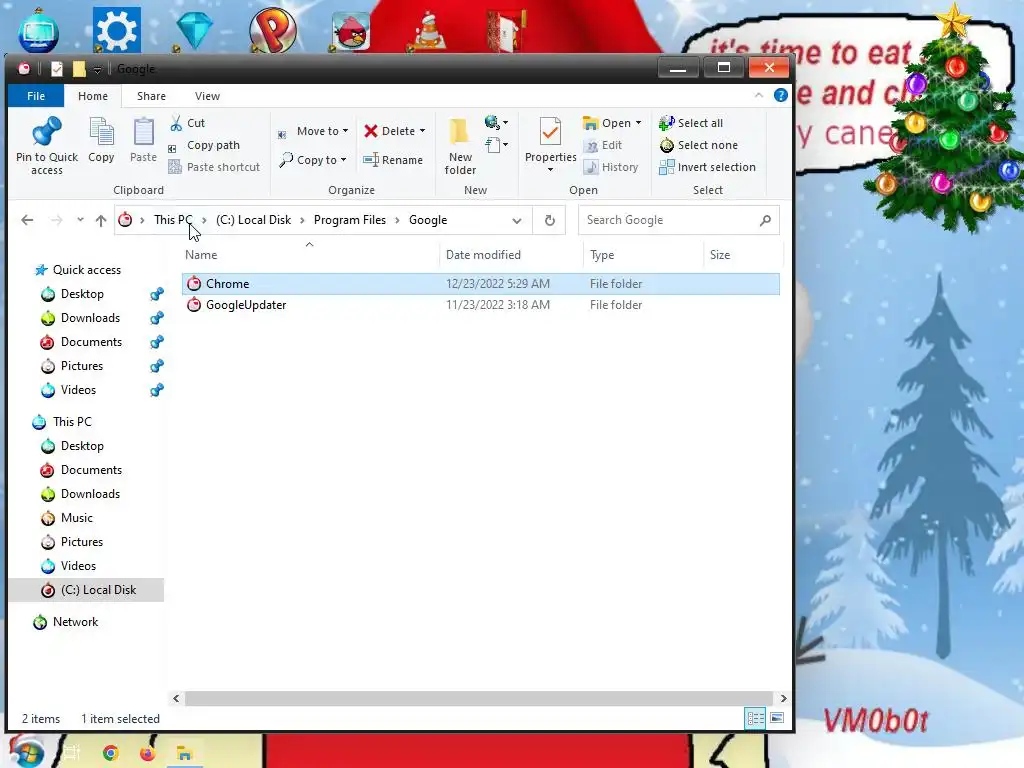Click the Copy ribbon icon
The width and height of the screenshot is (1024, 768).
point(101,133)
